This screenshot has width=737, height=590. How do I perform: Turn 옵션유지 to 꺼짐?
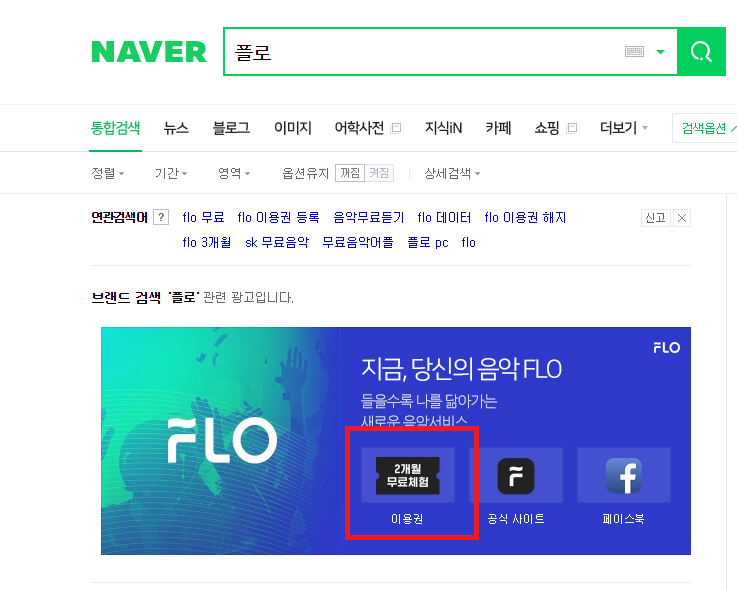coord(350,173)
